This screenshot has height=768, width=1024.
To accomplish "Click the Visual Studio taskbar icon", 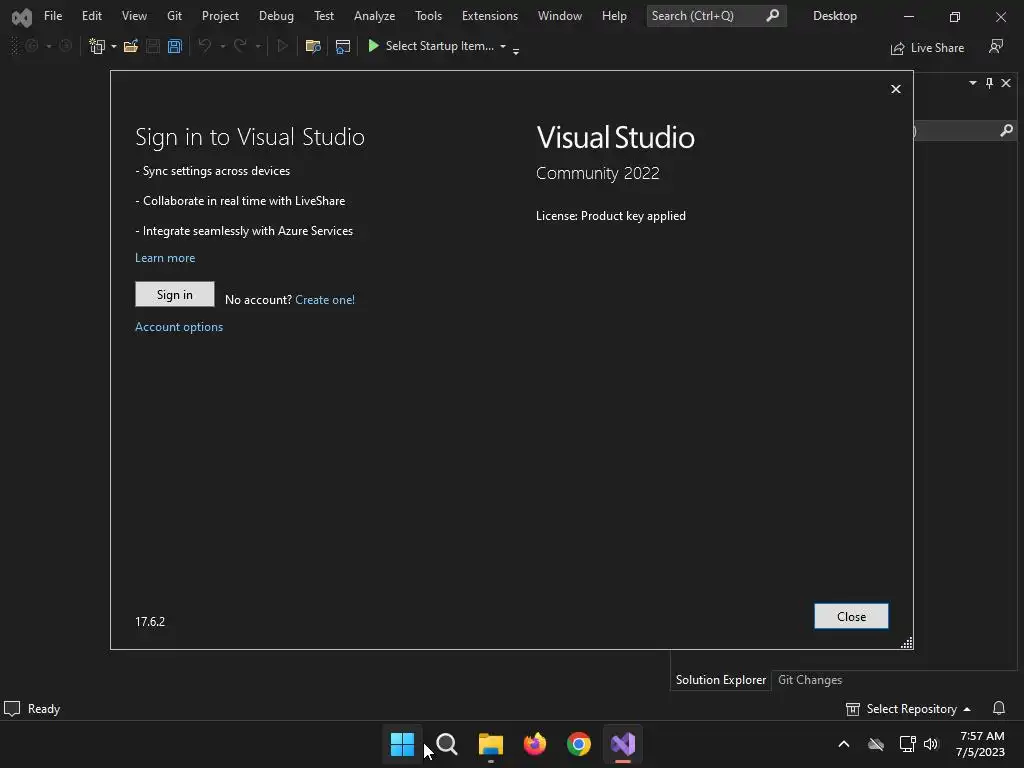I will point(623,744).
